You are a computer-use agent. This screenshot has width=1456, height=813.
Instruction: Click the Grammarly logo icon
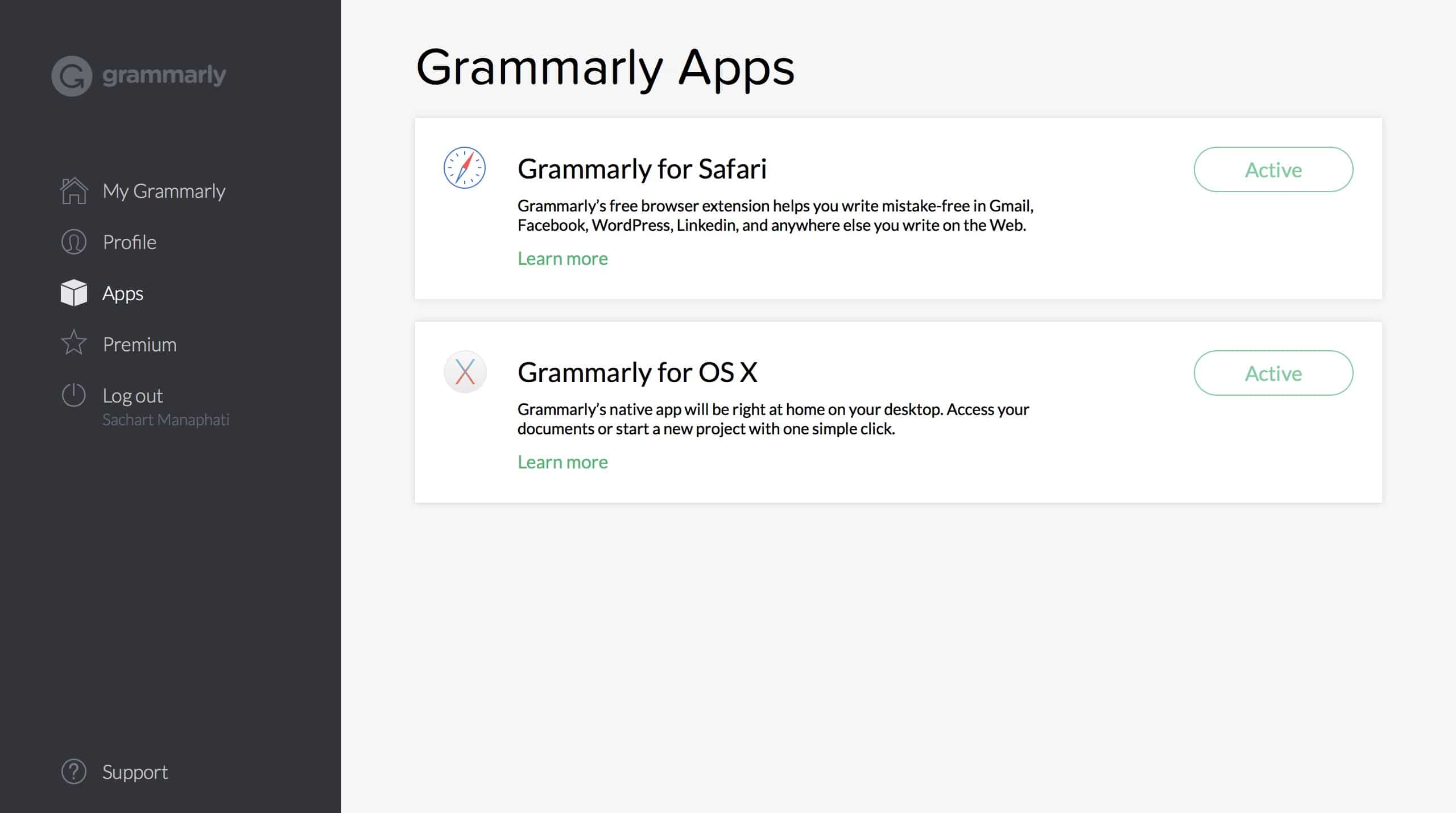tap(73, 75)
